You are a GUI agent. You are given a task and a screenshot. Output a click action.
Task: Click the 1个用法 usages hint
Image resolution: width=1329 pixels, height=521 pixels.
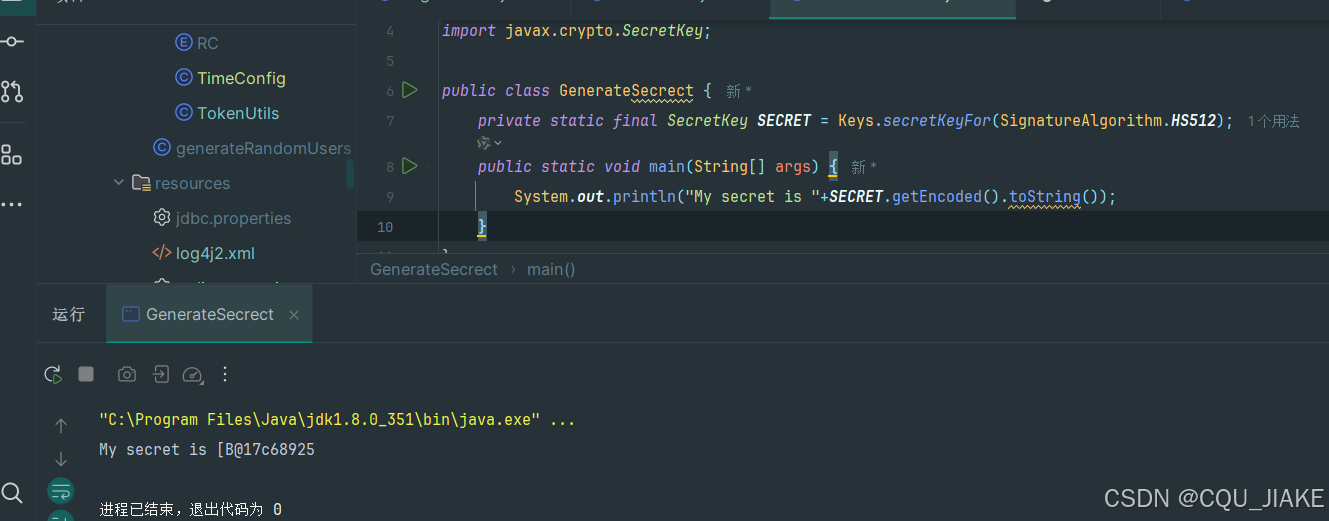[x=1274, y=121]
